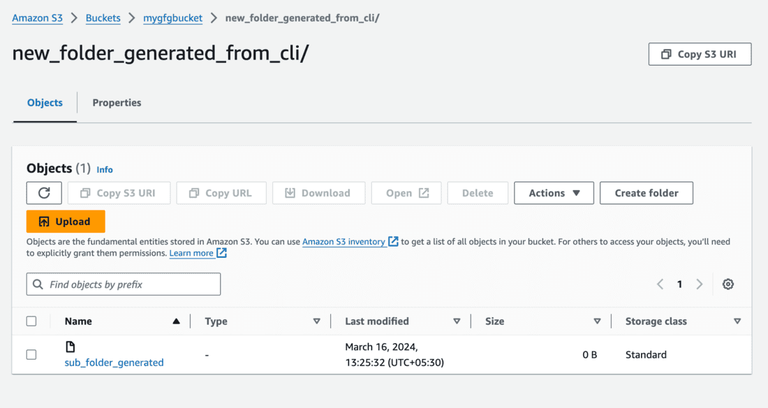The height and width of the screenshot is (408, 768).
Task: Sort by the Storage class column arrow
Action: click(x=737, y=321)
